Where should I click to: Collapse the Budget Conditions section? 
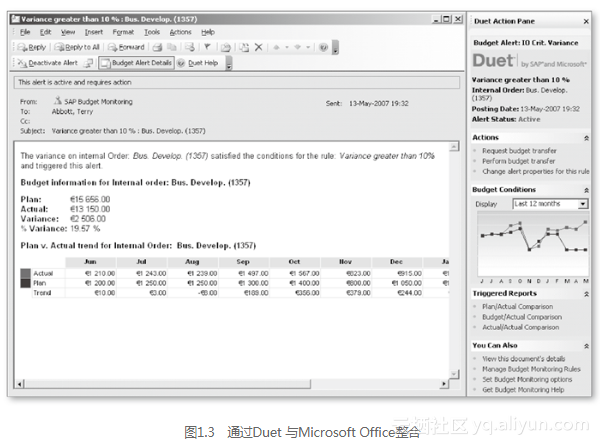(586, 190)
